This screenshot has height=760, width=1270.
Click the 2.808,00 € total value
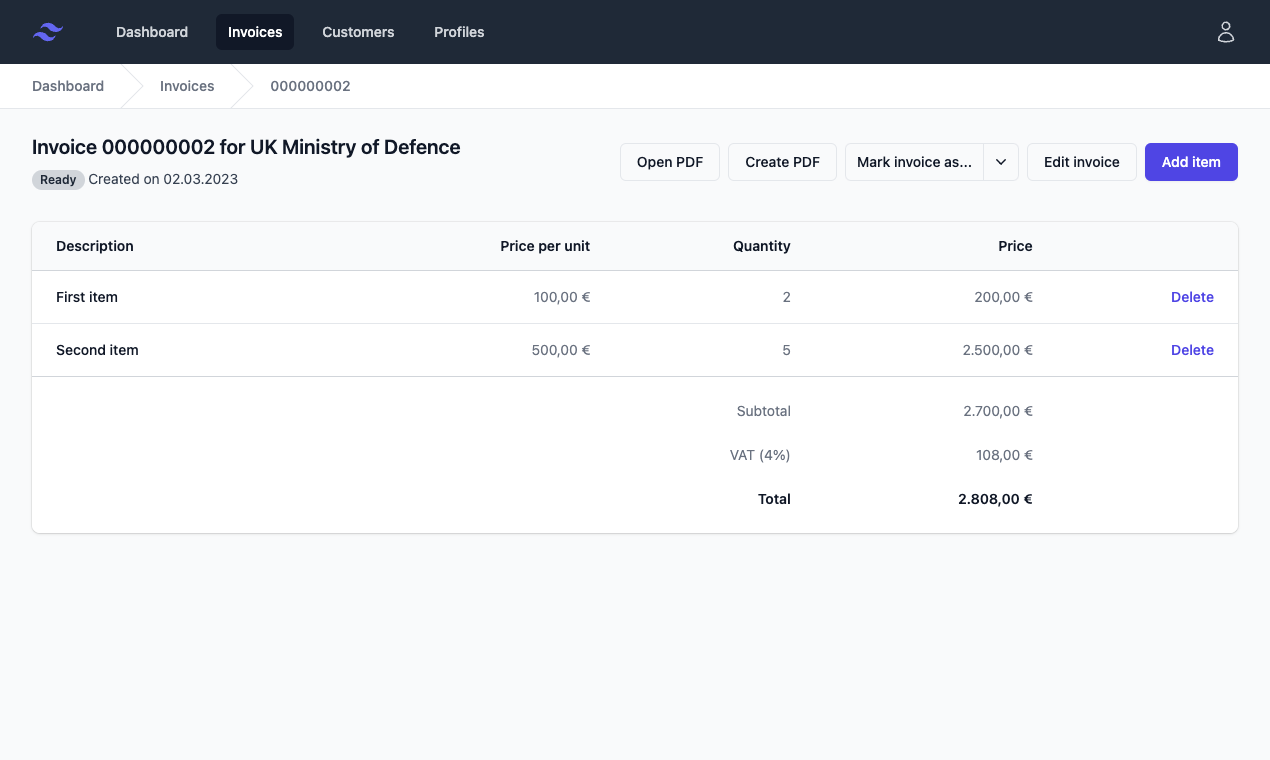995,499
